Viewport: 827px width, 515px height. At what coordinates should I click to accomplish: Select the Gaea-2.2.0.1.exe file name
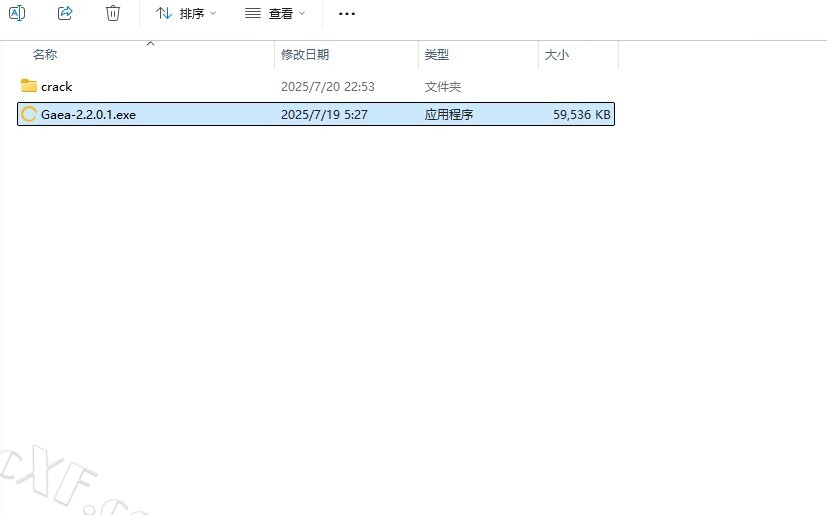88,115
